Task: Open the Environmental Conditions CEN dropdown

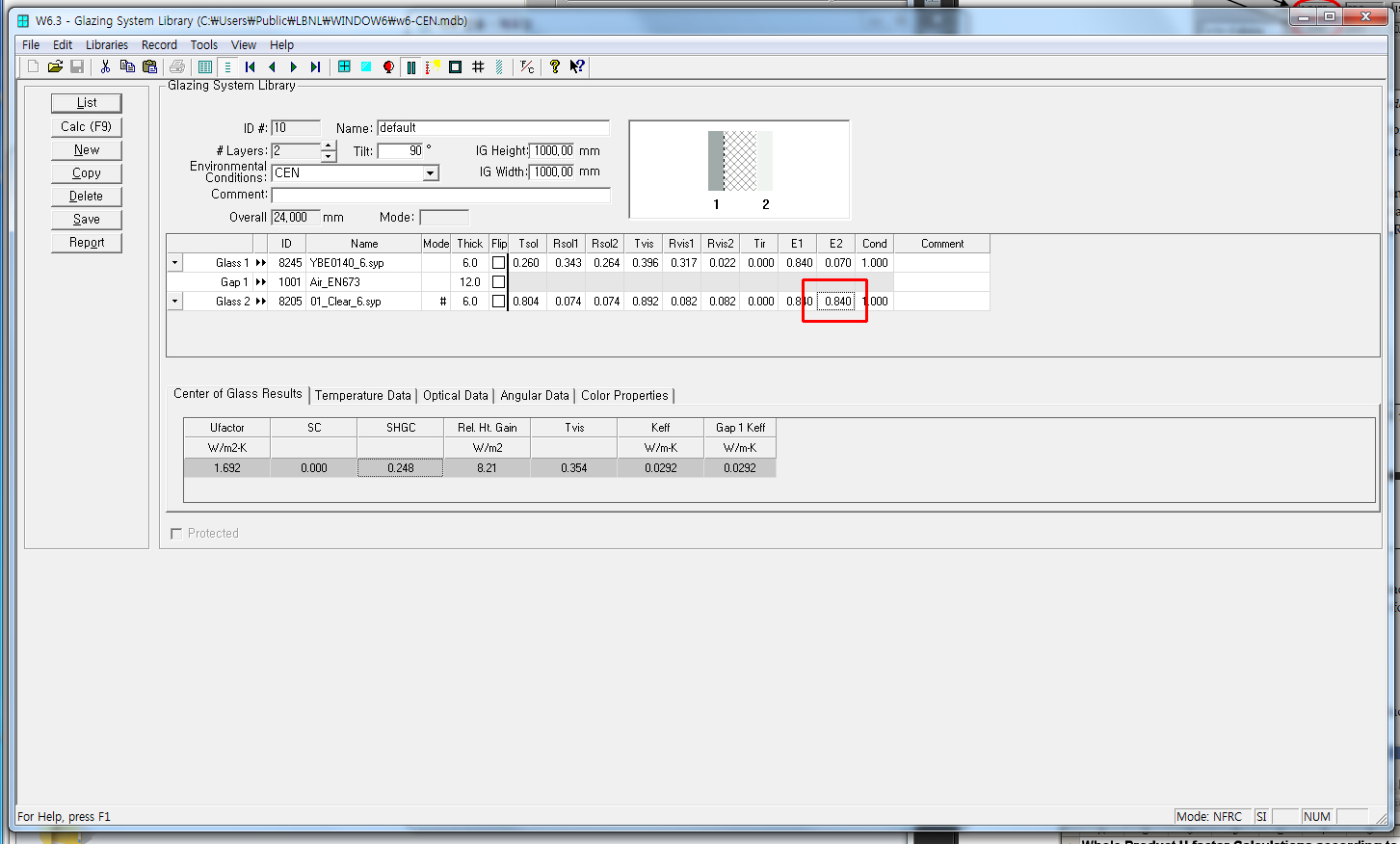Action: click(x=431, y=173)
